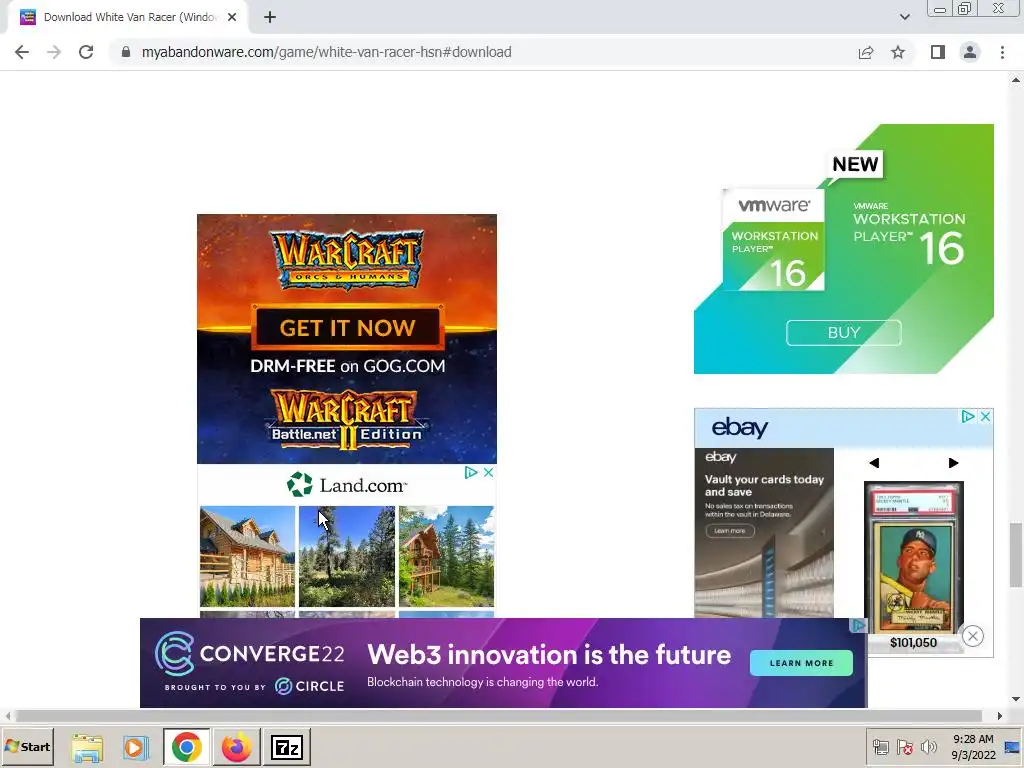Click the scroll down arrow

(x=1016, y=699)
